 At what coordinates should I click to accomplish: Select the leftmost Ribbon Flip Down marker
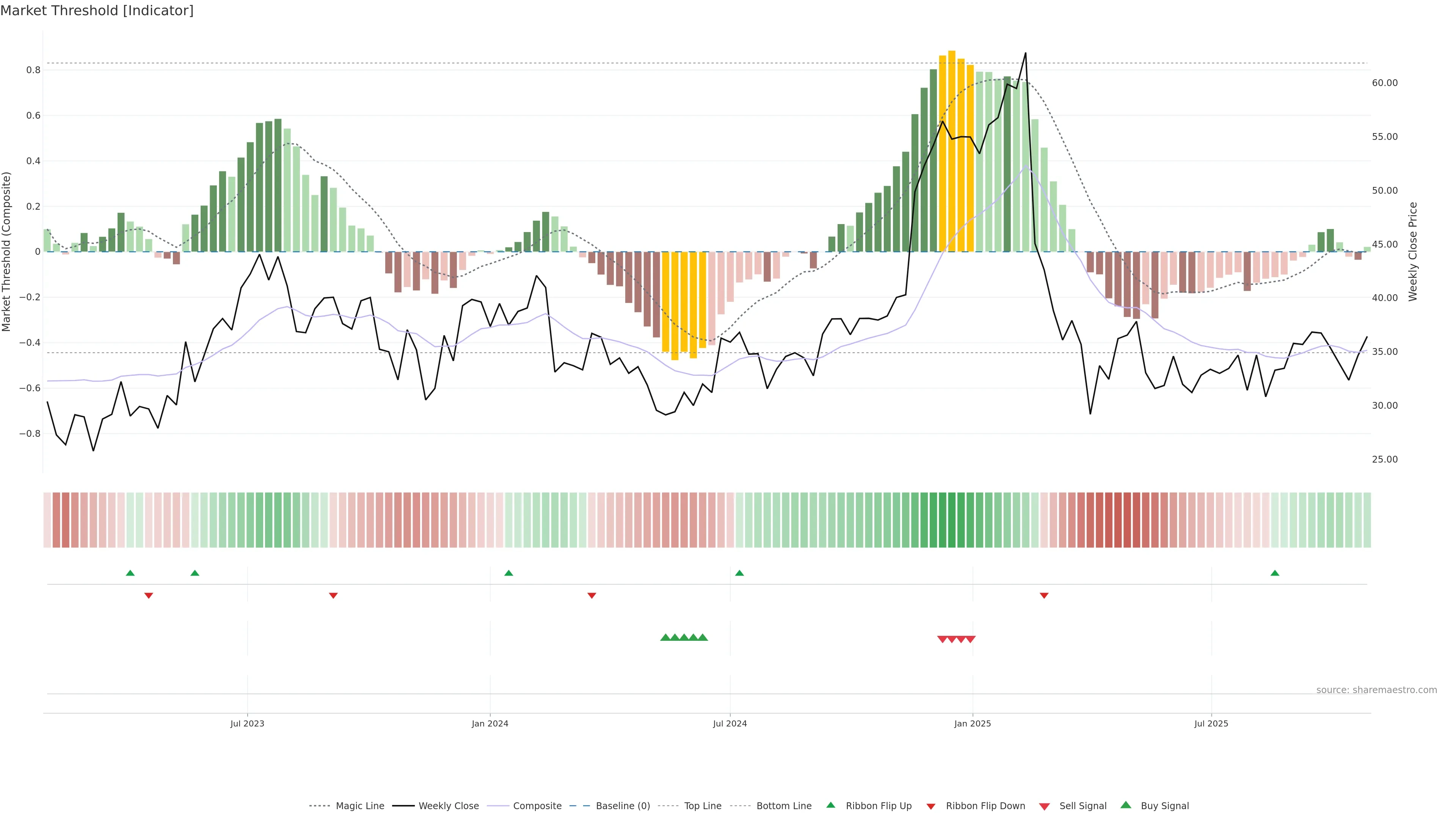(x=149, y=595)
